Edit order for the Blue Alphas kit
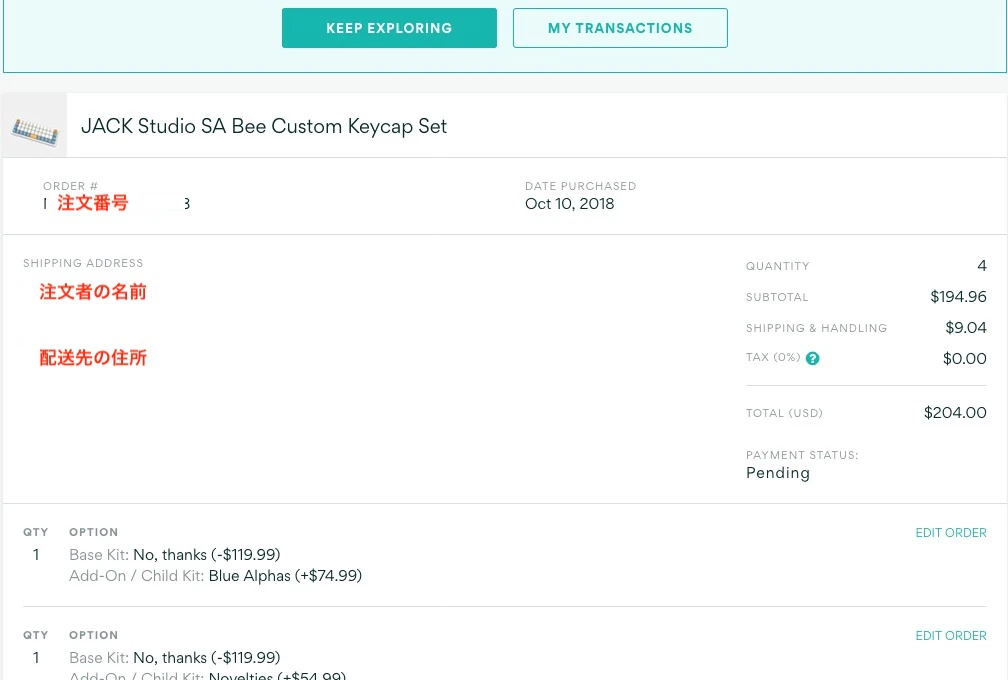This screenshot has width=1008, height=680. click(950, 533)
